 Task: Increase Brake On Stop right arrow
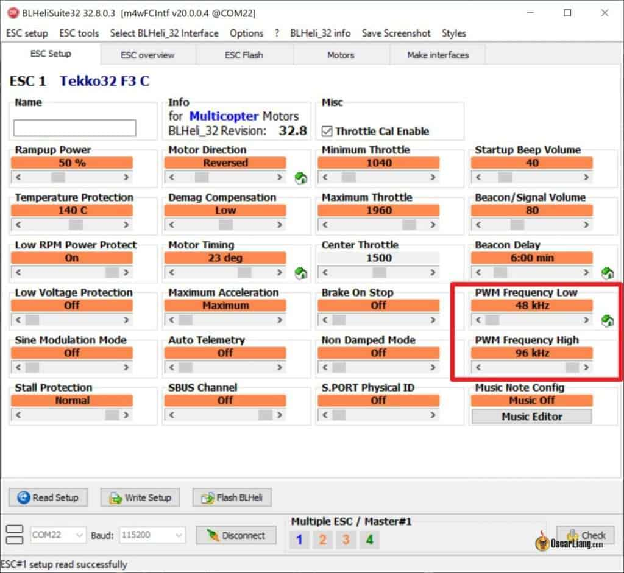[x=433, y=320]
